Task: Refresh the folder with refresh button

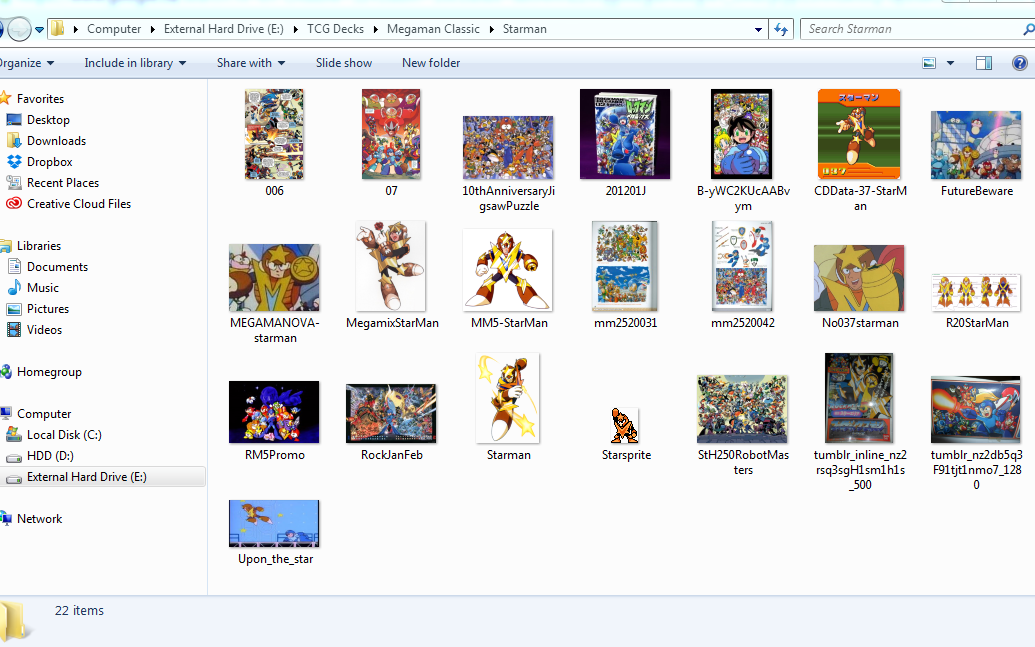Action: pos(782,29)
